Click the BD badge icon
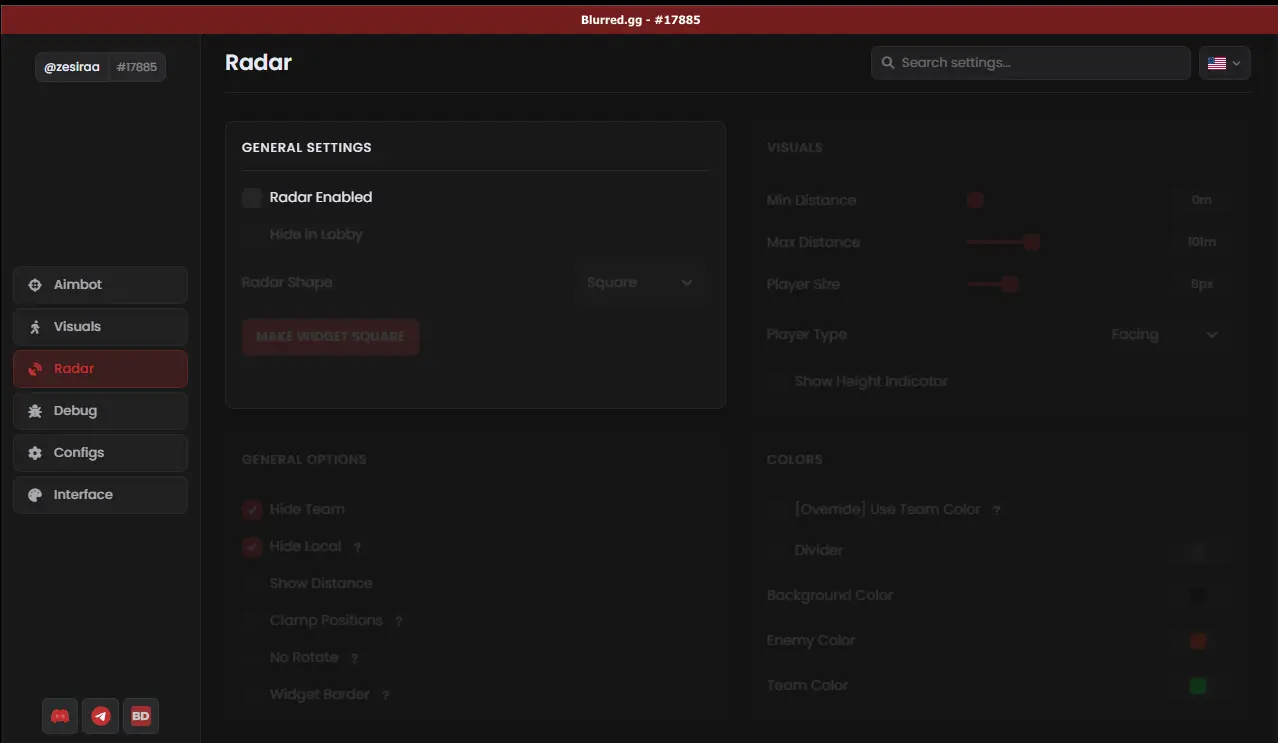The width and height of the screenshot is (1278, 743). (x=141, y=716)
